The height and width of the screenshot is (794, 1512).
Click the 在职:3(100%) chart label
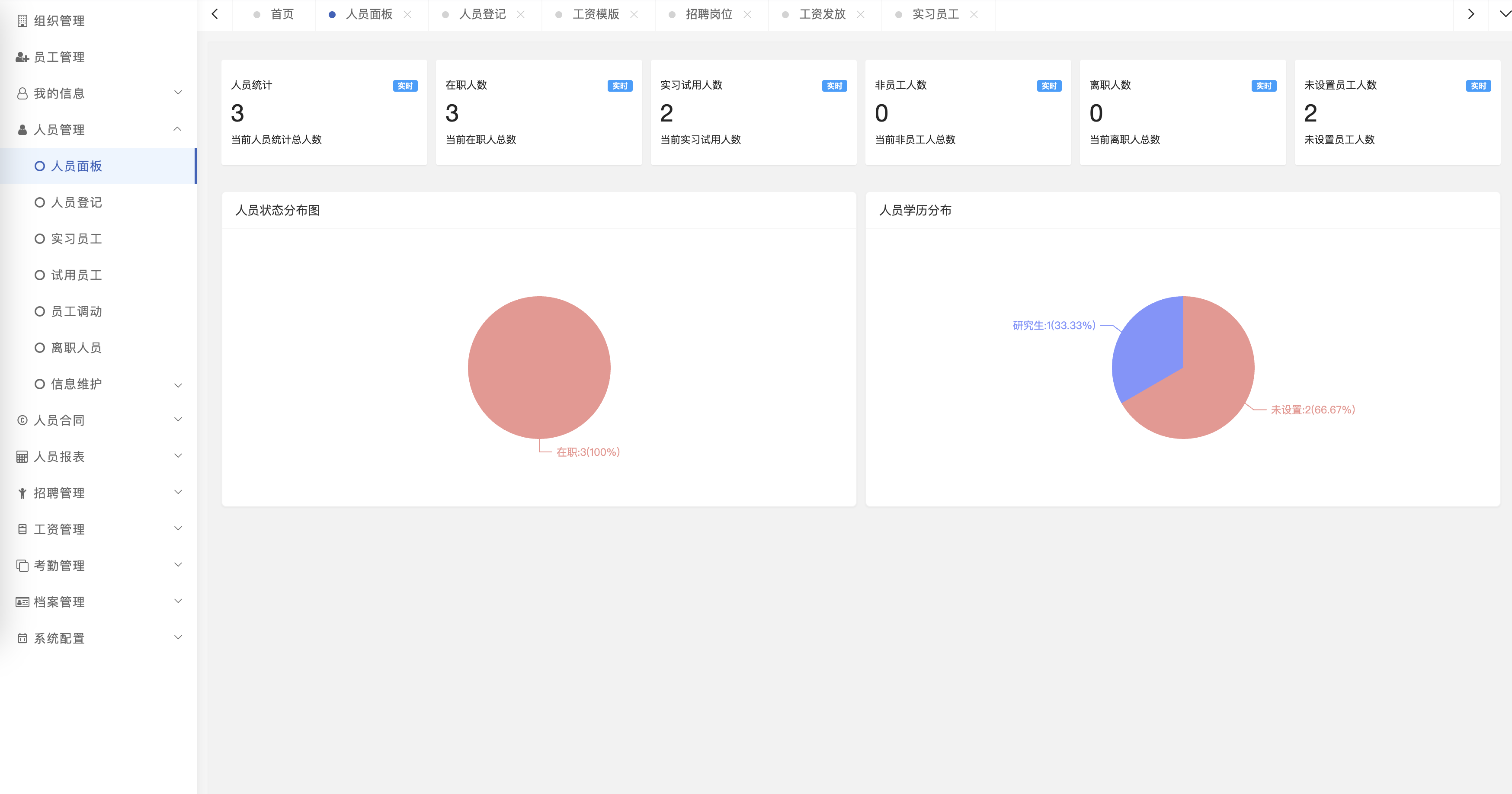click(x=588, y=452)
